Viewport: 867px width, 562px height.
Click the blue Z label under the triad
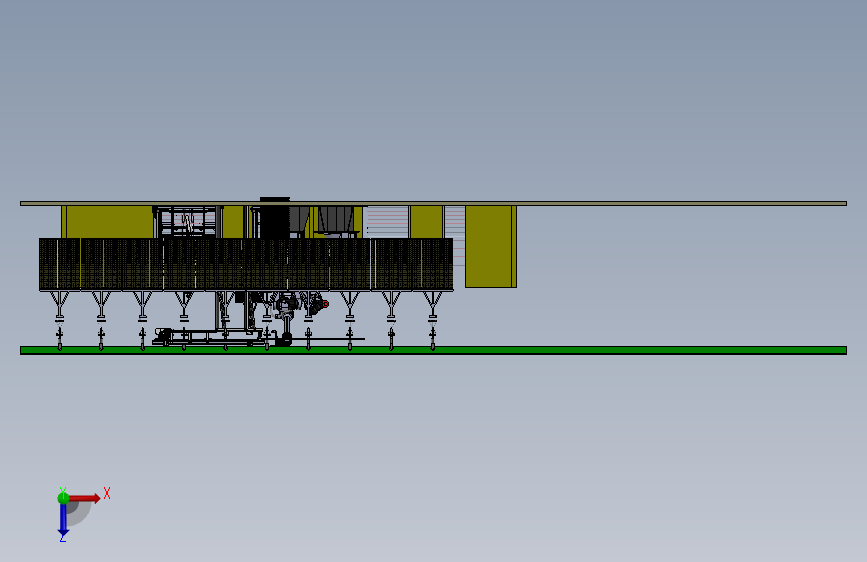62,537
